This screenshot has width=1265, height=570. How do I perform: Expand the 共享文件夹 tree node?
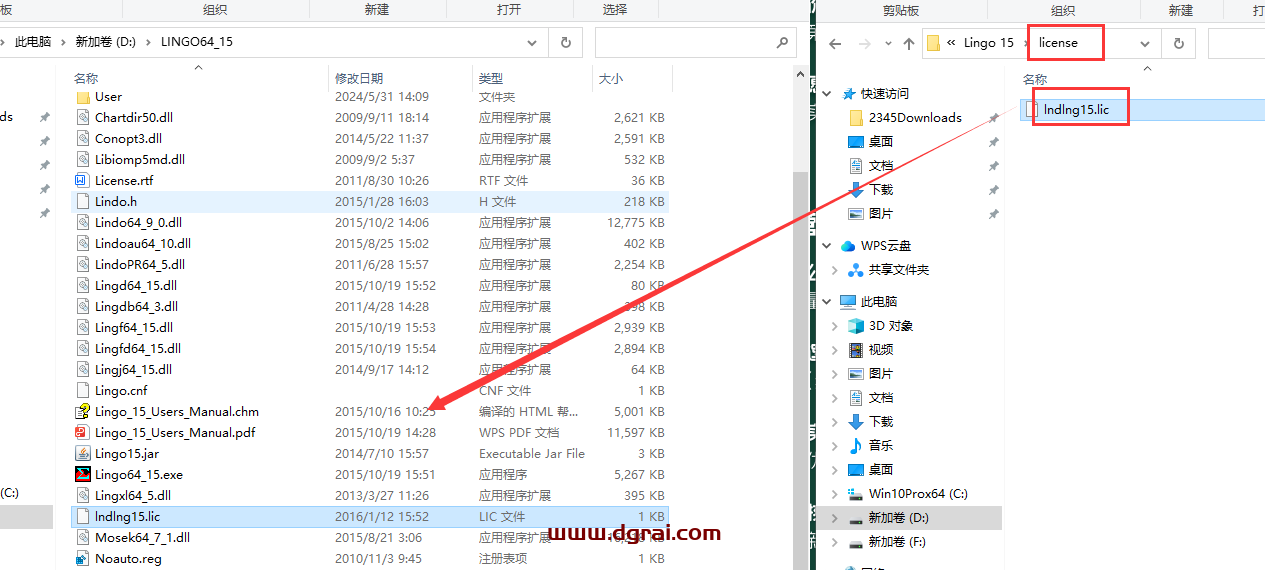click(x=835, y=269)
